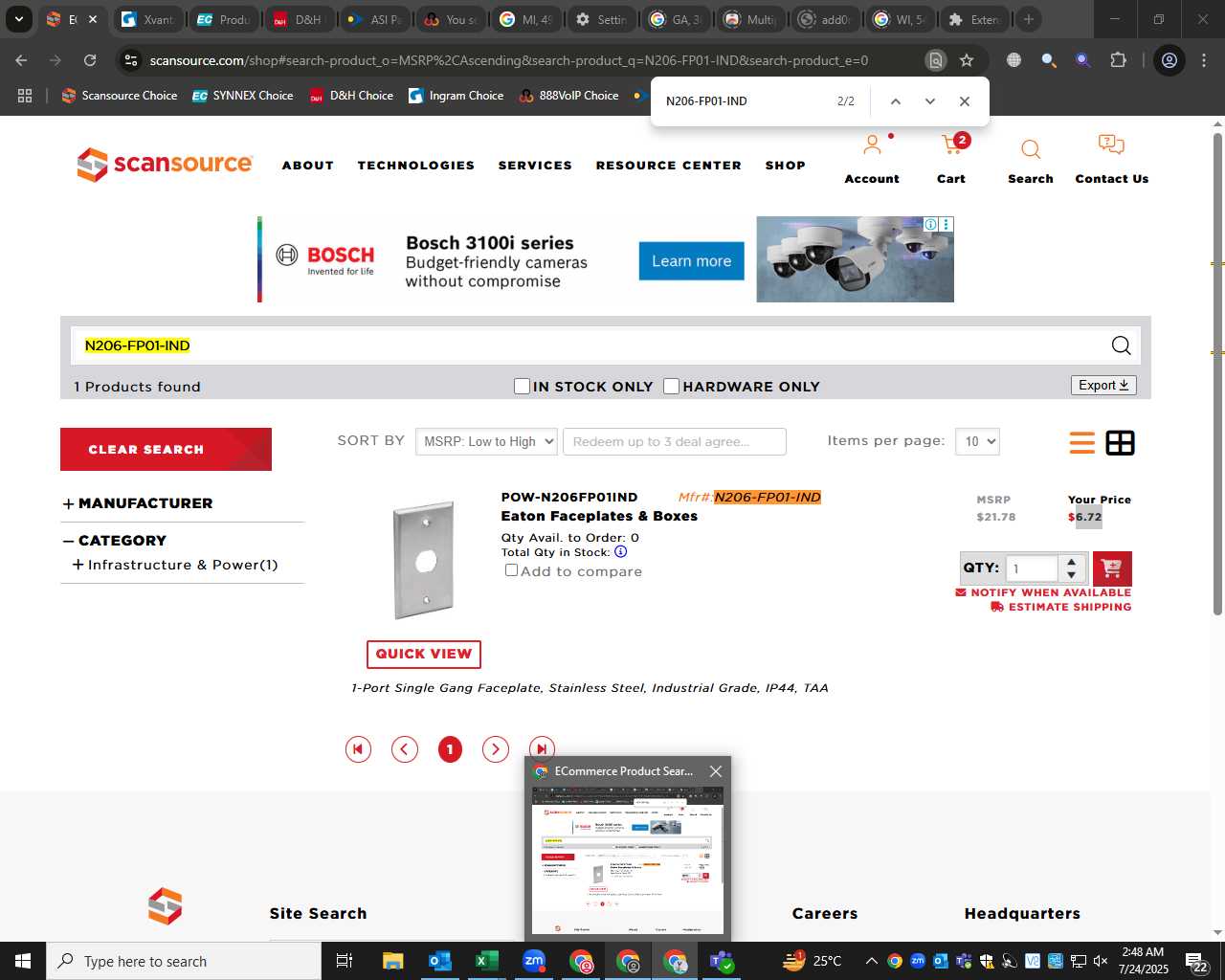
Task: Increase quantity with stepper up arrow
Action: 1072,562
